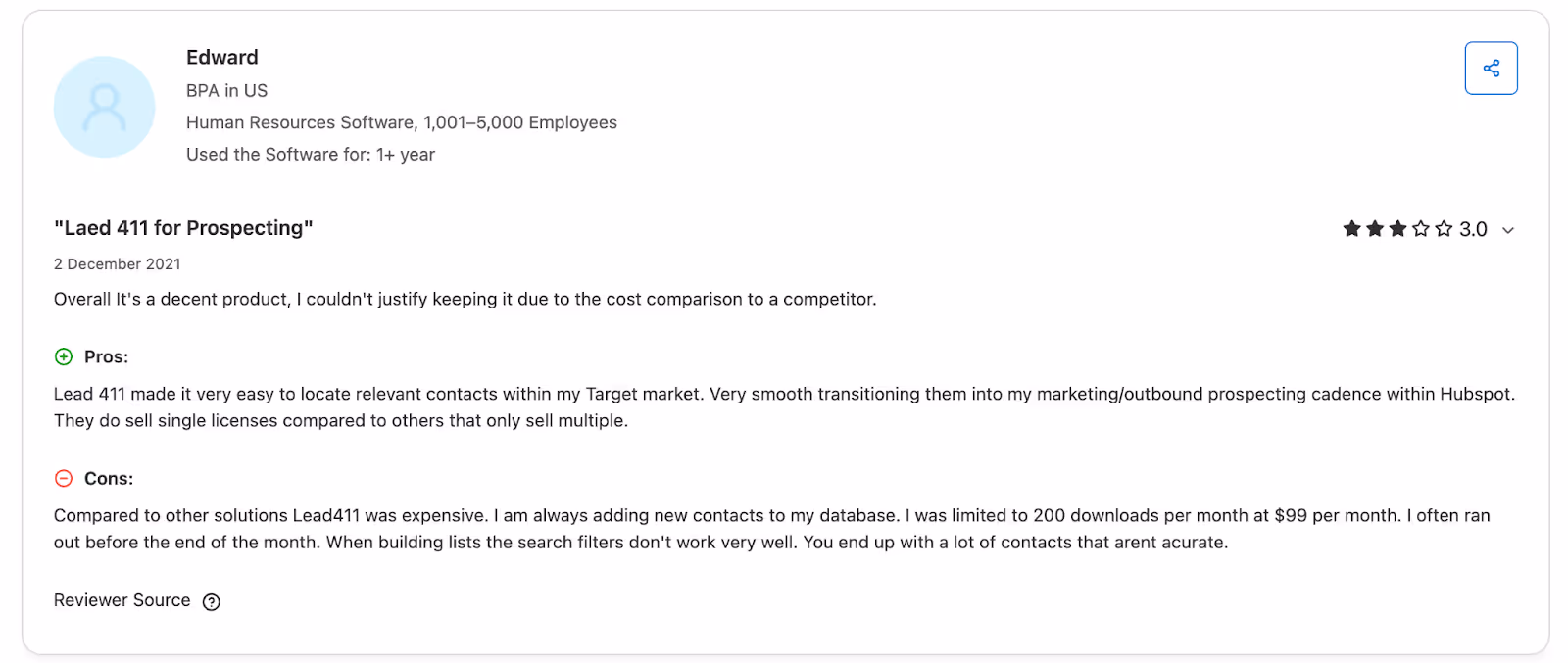This screenshot has width=1568, height=663.
Task: Select the Pros section heading
Action: (x=106, y=356)
